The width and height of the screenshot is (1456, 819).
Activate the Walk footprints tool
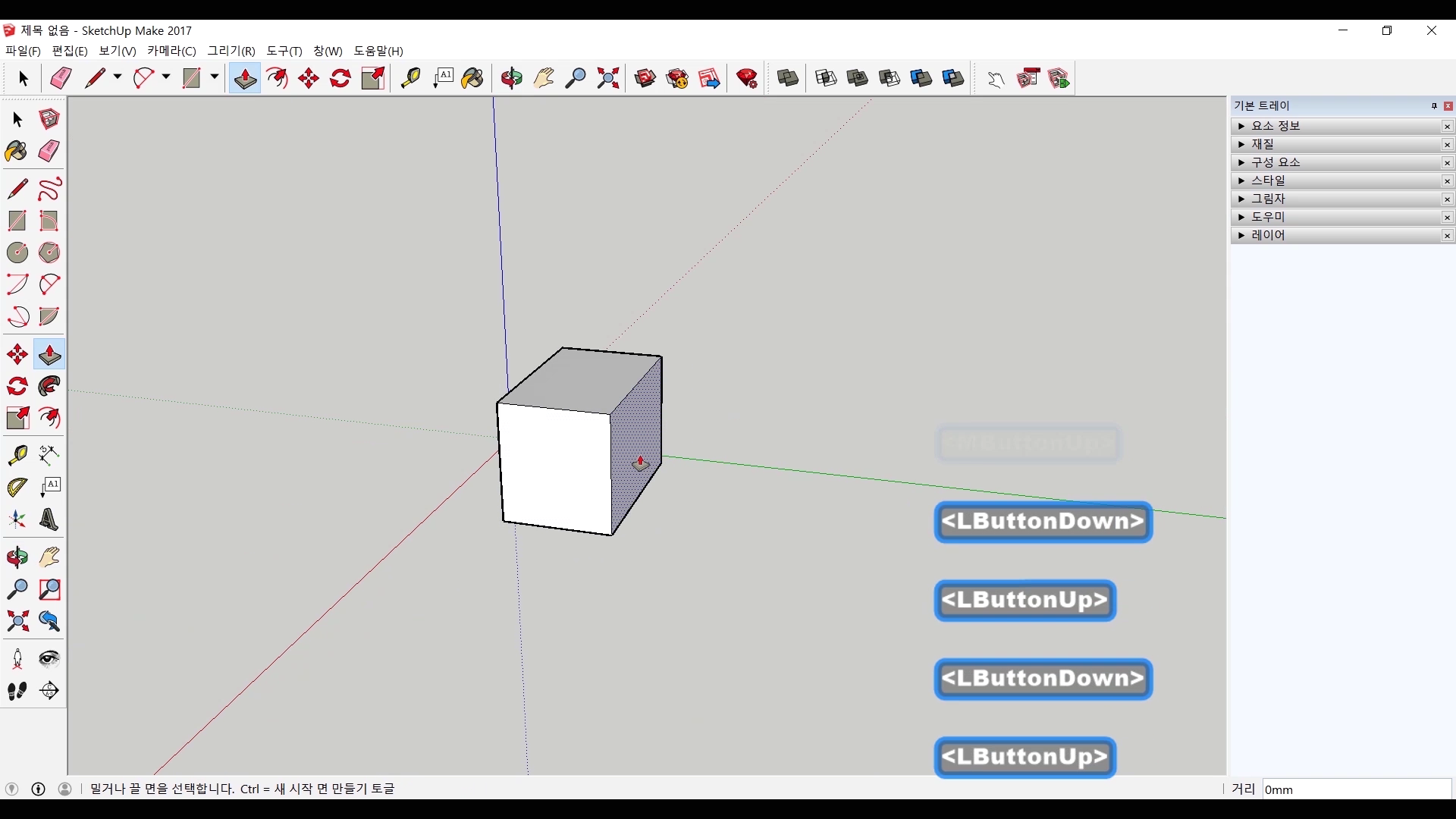[x=17, y=691]
